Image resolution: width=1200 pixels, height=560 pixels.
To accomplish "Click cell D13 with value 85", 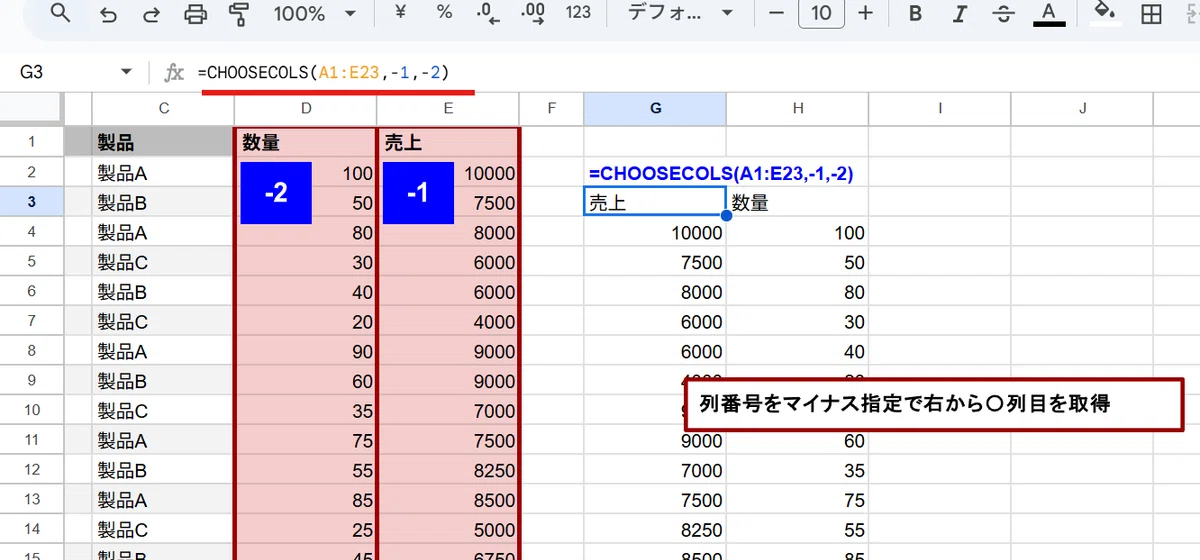I will pyautogui.click(x=305, y=501).
